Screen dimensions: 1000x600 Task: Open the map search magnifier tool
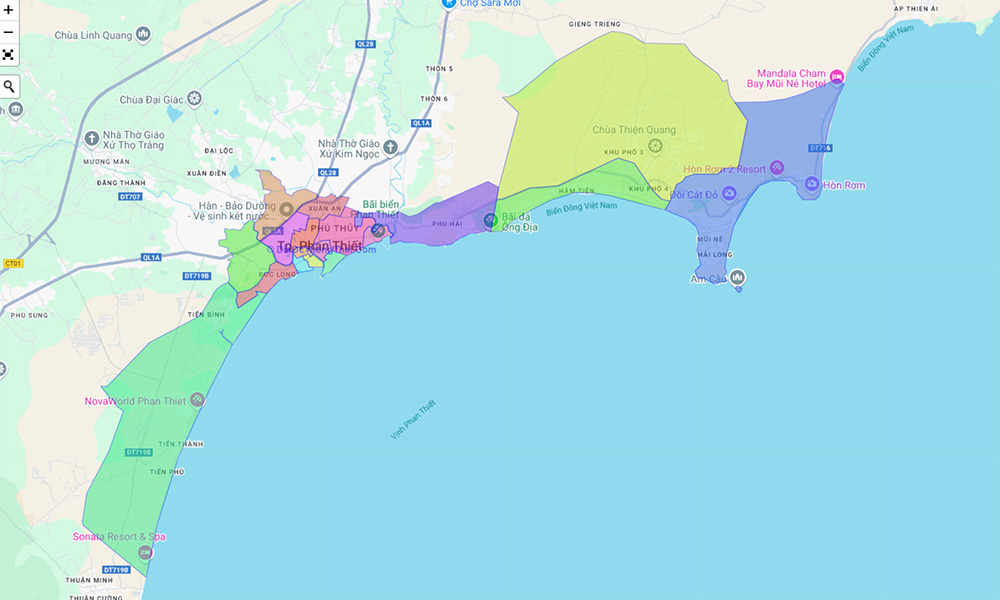(9, 86)
